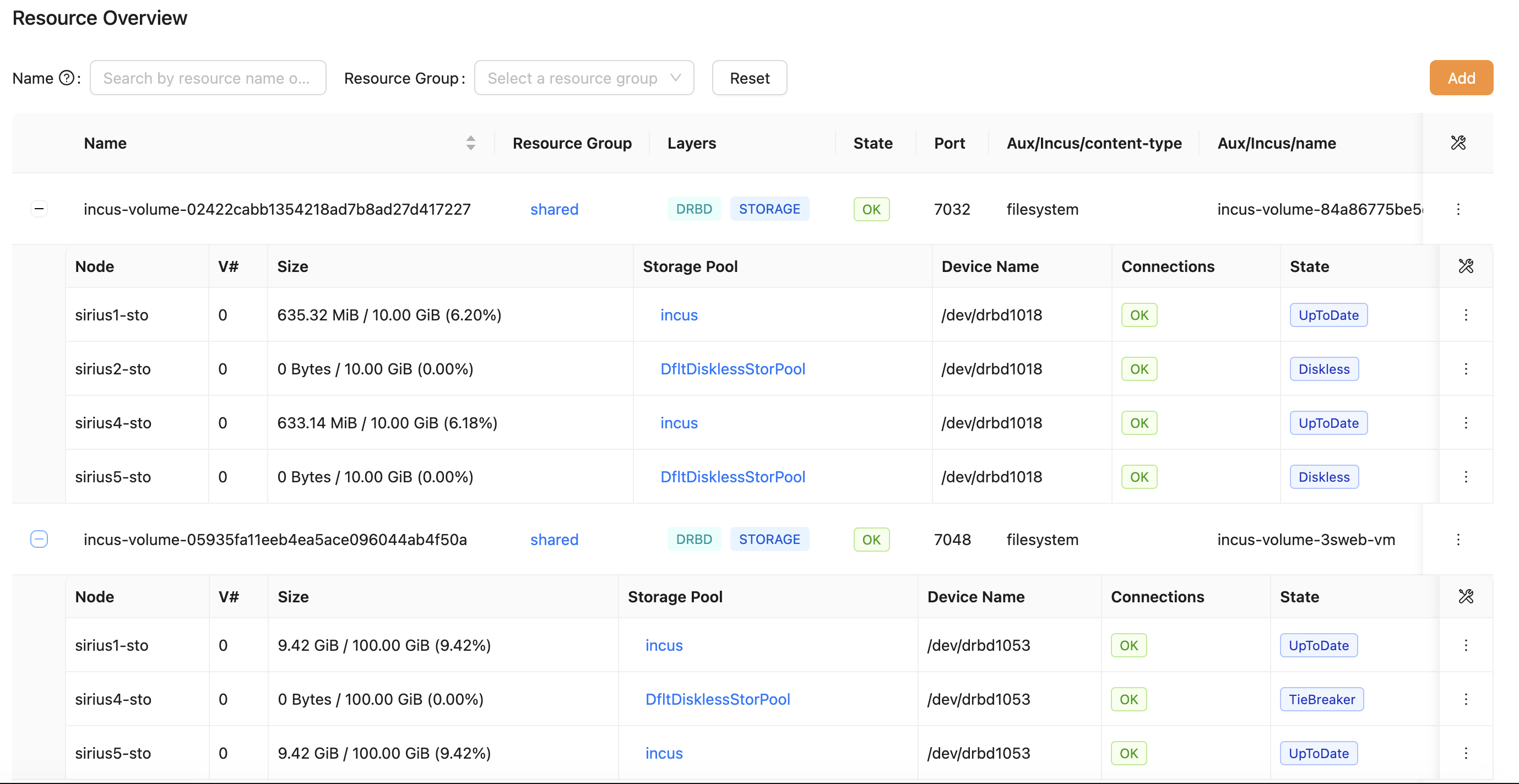Image resolution: width=1519 pixels, height=784 pixels.
Task: Click the Resource Group column header
Action: tap(571, 143)
